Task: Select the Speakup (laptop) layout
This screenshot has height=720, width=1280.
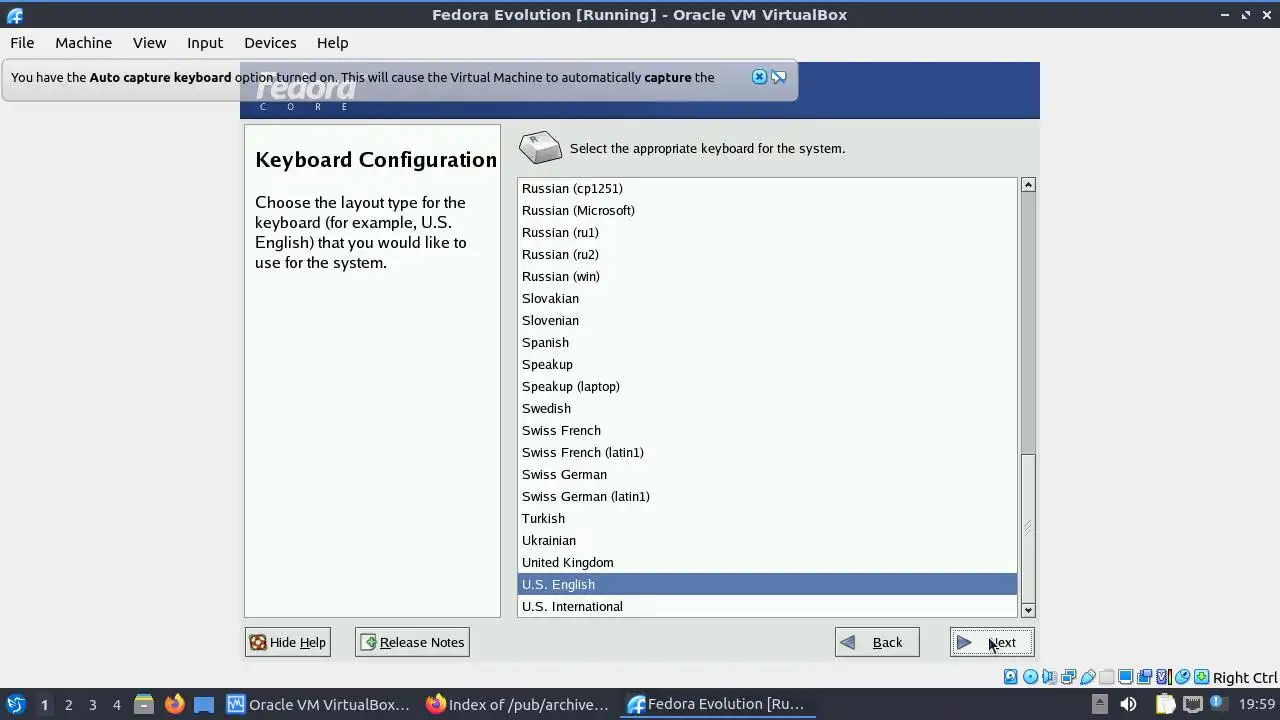Action: coord(767,386)
